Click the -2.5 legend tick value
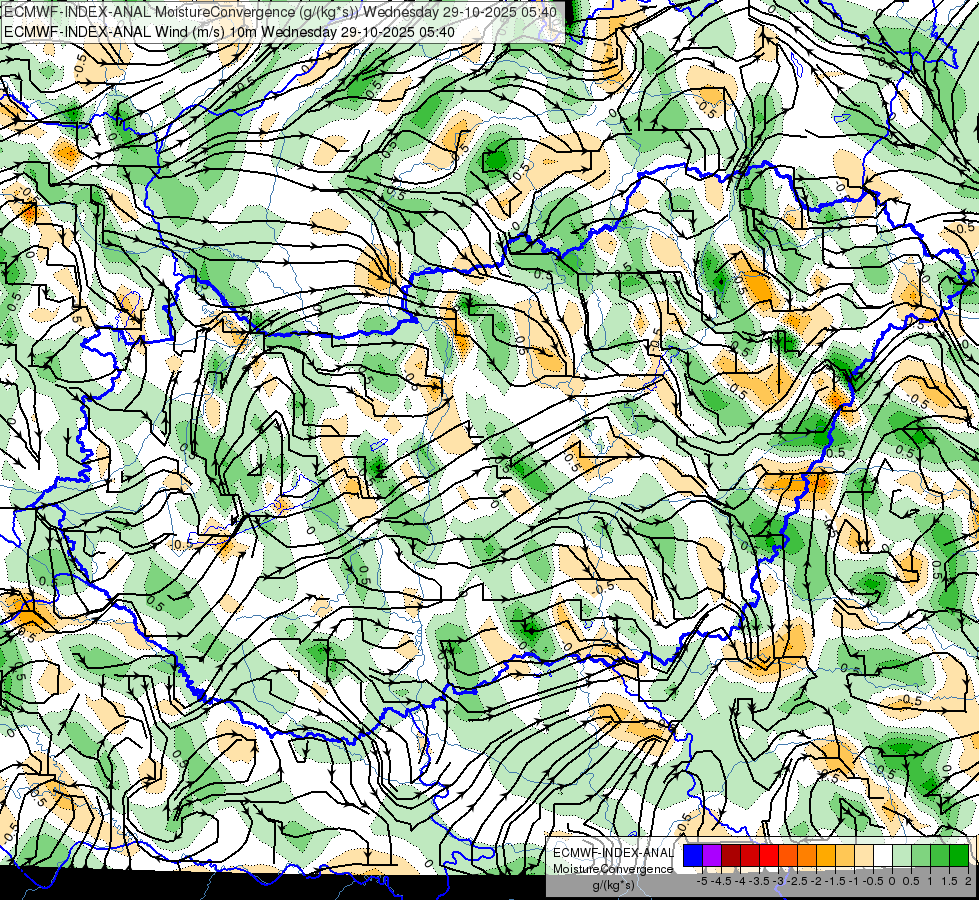The width and height of the screenshot is (979, 900). click(x=796, y=881)
